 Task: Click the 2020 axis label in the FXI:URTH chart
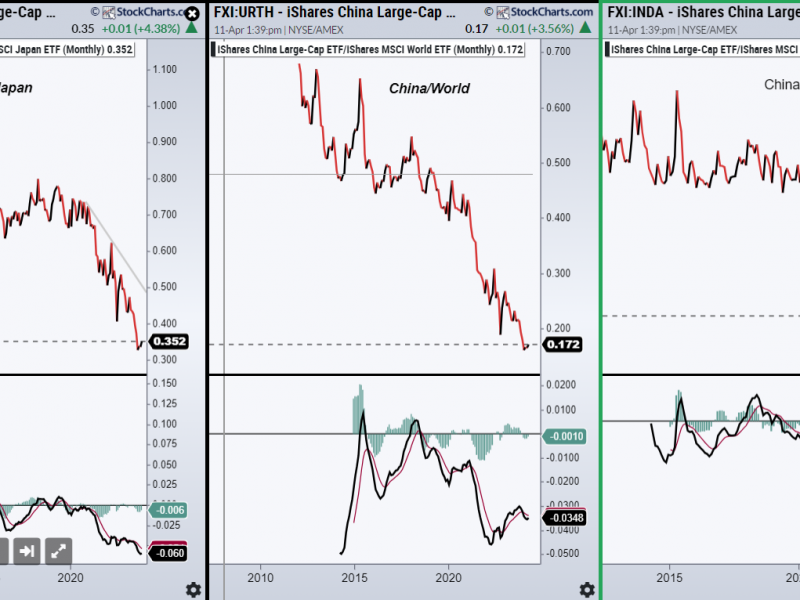click(x=448, y=578)
